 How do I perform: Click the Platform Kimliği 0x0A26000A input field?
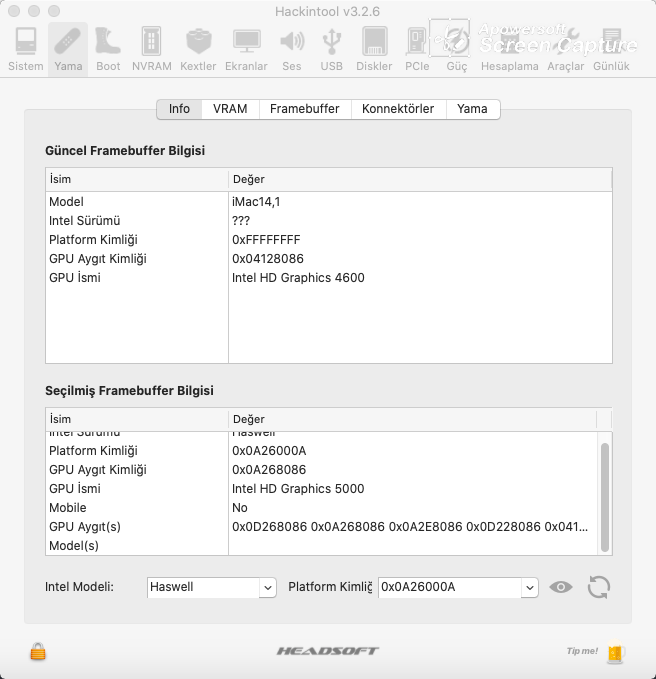click(450, 587)
